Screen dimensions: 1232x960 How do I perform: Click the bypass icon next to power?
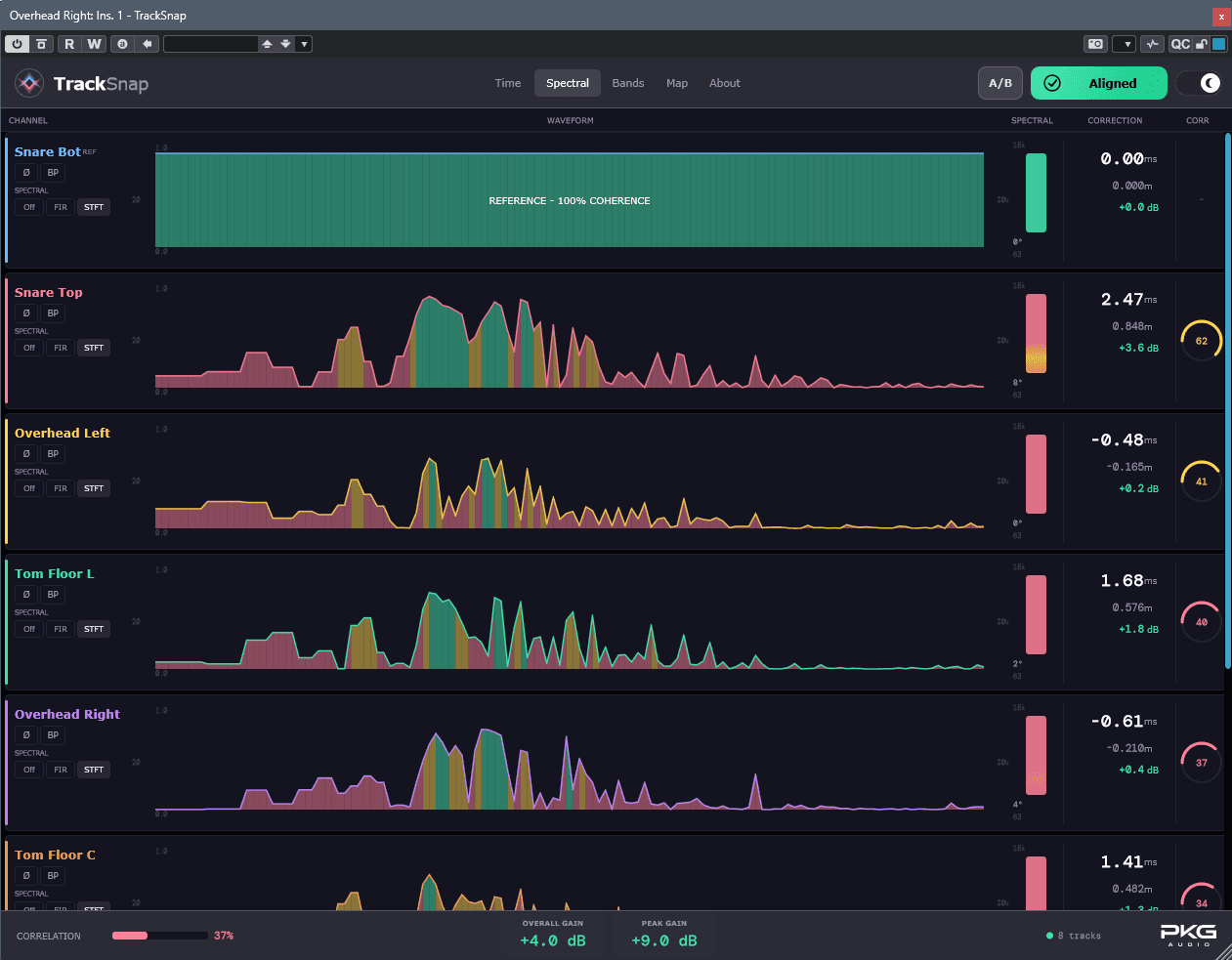tap(41, 44)
